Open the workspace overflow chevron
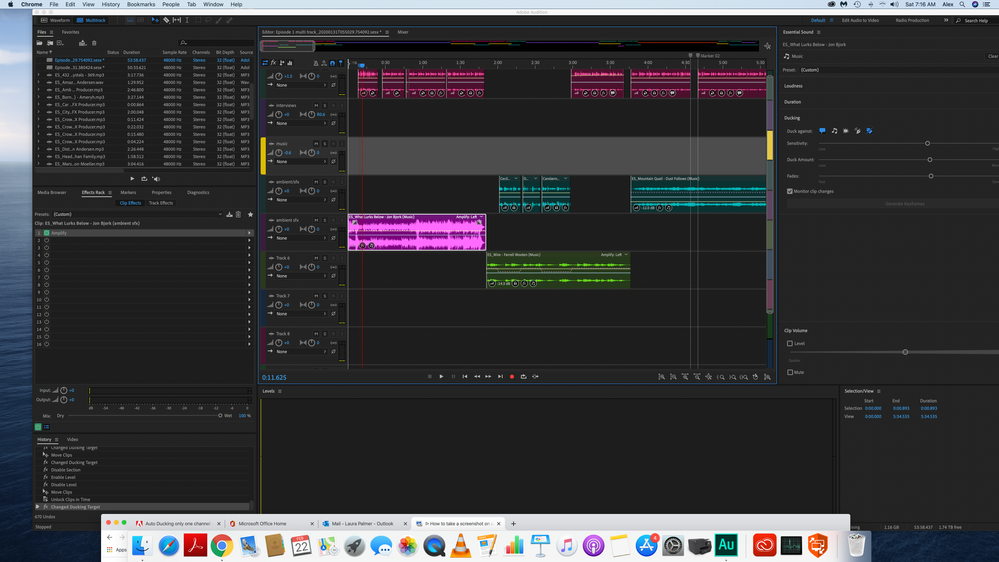The image size is (999, 562). (x=945, y=20)
